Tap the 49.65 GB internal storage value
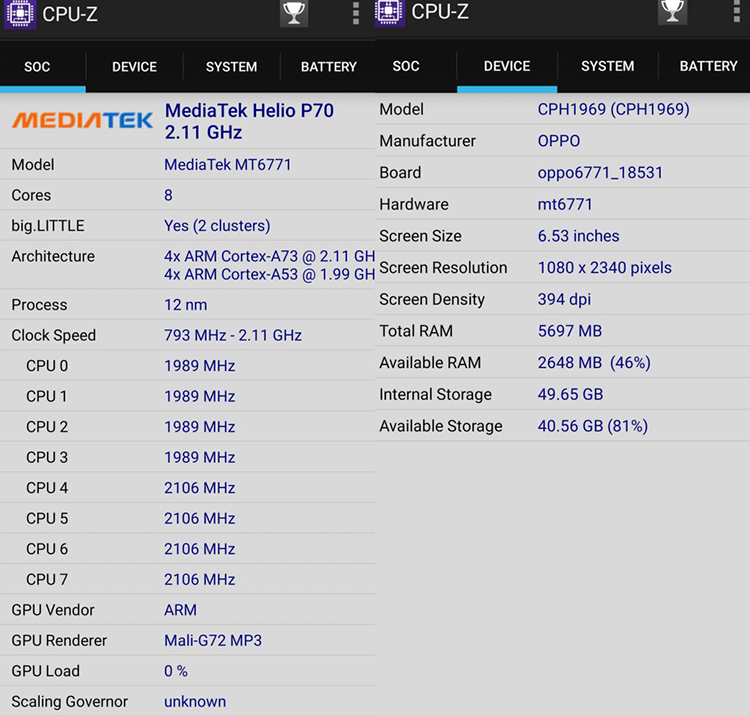 coord(570,395)
